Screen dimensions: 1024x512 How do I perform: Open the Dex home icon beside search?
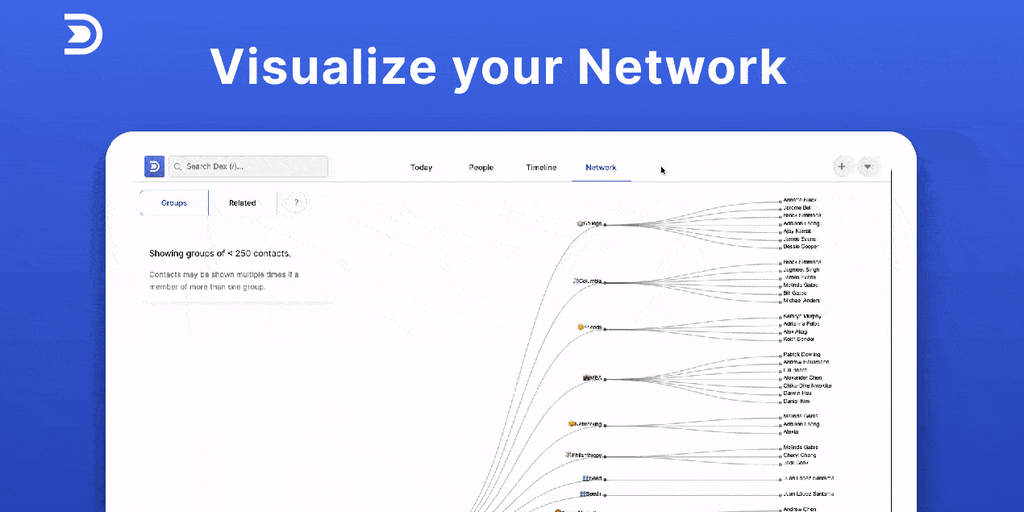click(154, 167)
